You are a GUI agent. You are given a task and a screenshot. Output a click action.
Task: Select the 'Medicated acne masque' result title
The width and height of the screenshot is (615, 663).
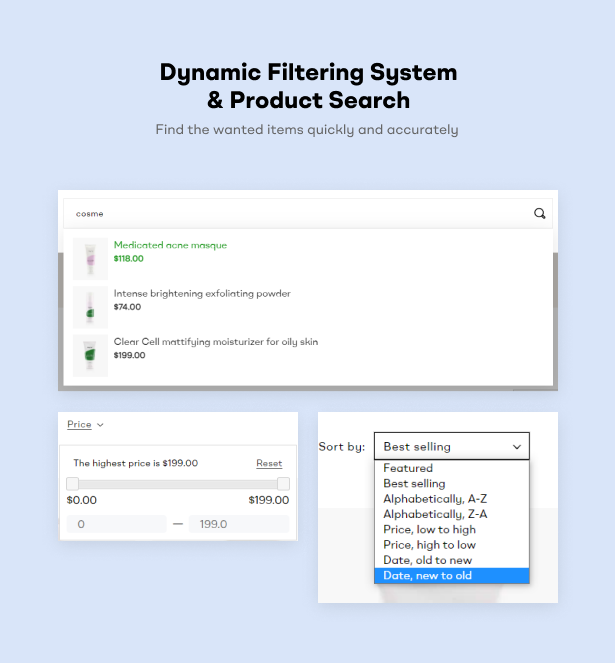click(x=170, y=245)
